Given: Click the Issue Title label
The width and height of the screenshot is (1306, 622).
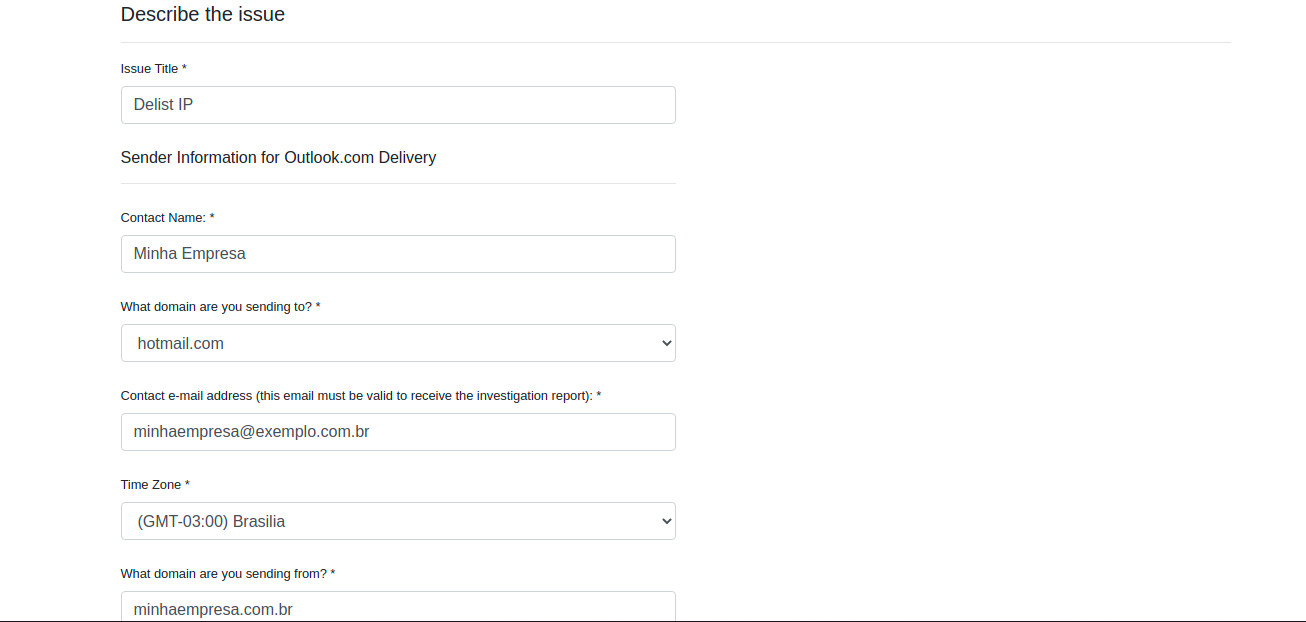Looking at the screenshot, I should point(154,69).
